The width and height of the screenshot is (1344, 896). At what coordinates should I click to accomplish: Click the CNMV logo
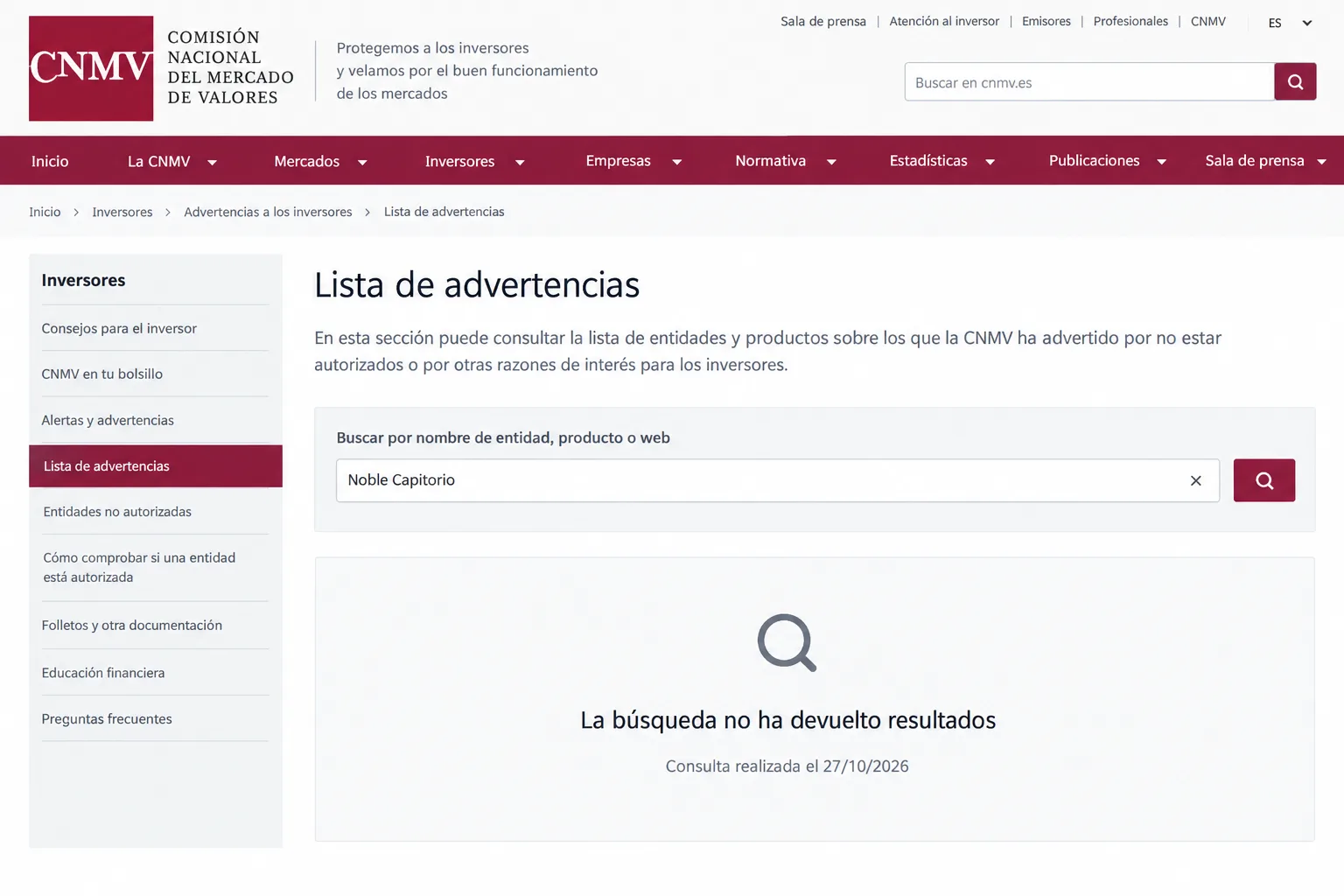[x=91, y=68]
